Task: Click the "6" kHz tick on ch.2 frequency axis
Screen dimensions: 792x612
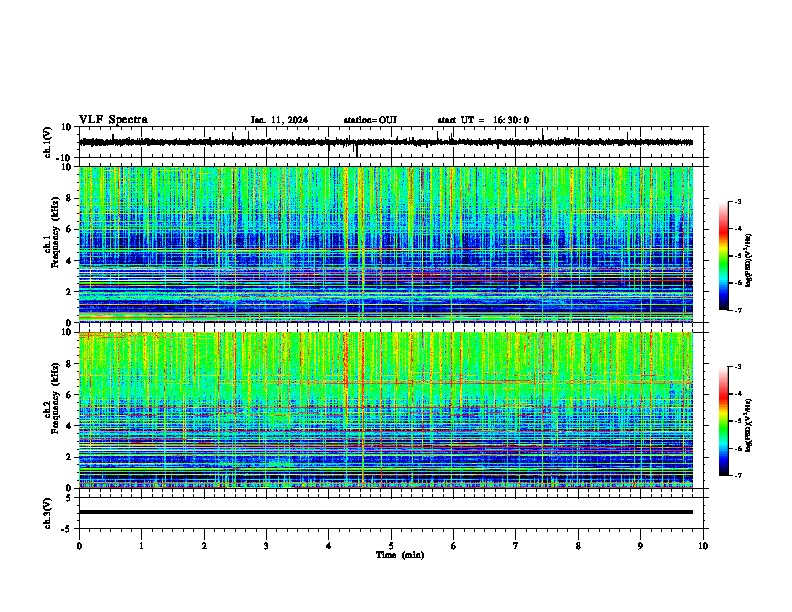Action: click(x=69, y=395)
